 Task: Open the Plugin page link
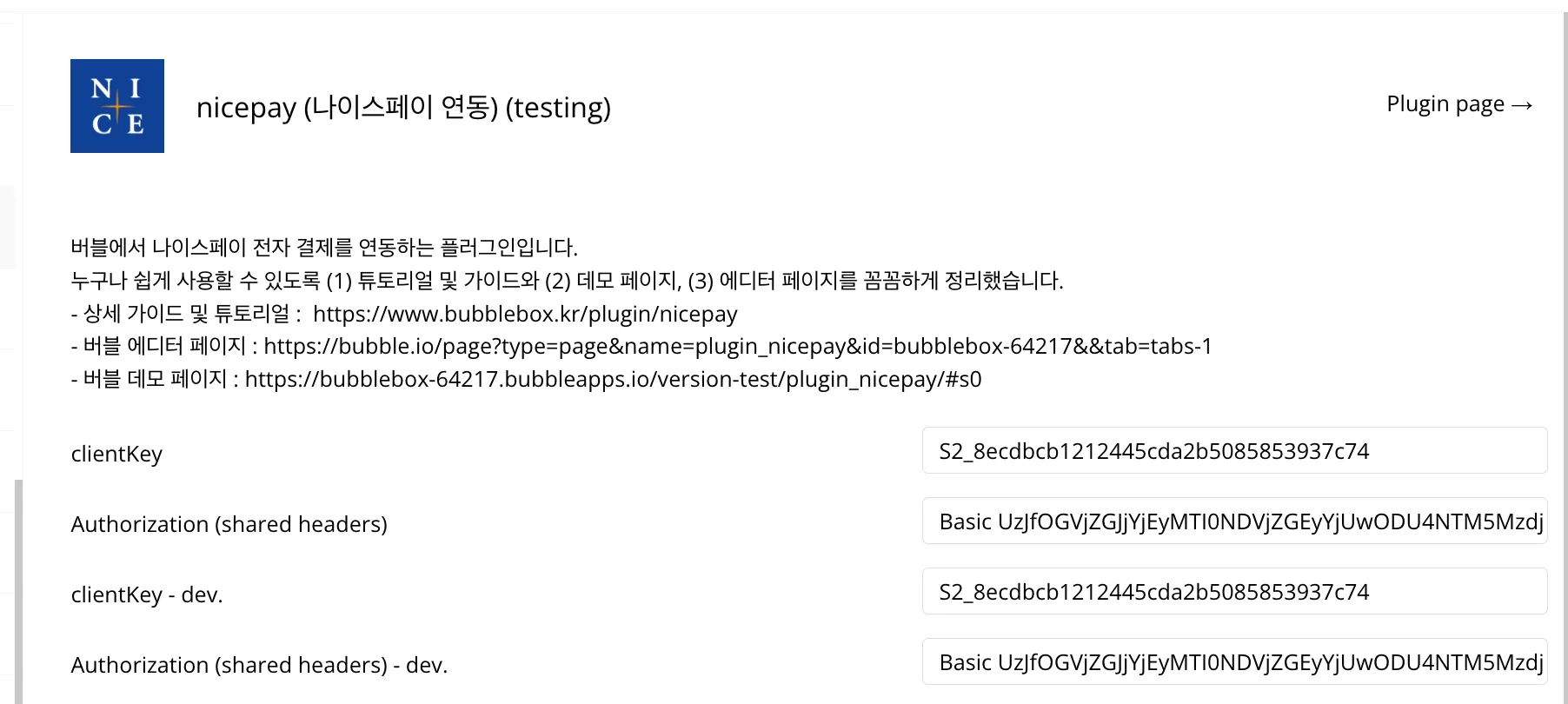[1458, 104]
